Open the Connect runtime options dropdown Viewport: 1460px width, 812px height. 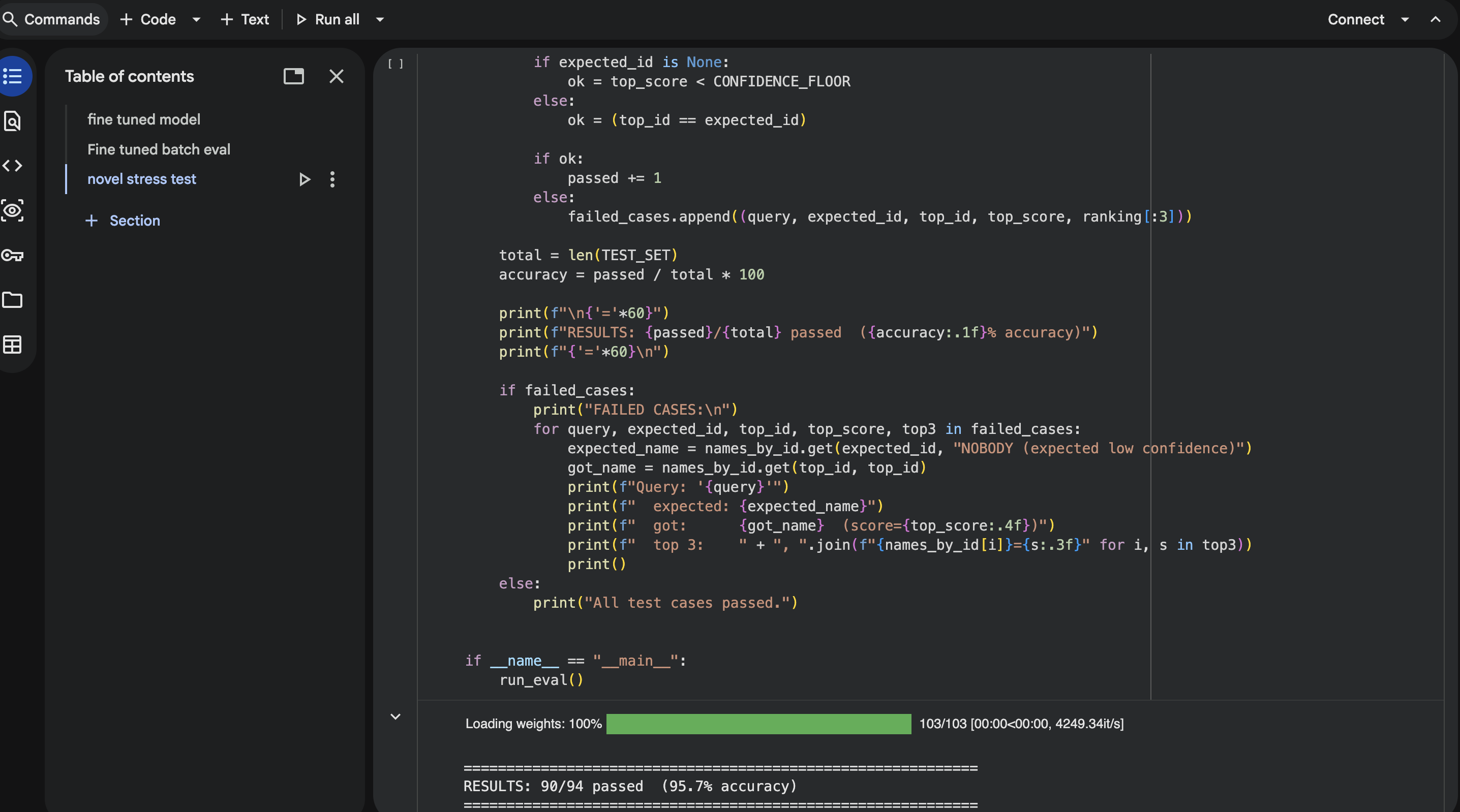click(1405, 19)
